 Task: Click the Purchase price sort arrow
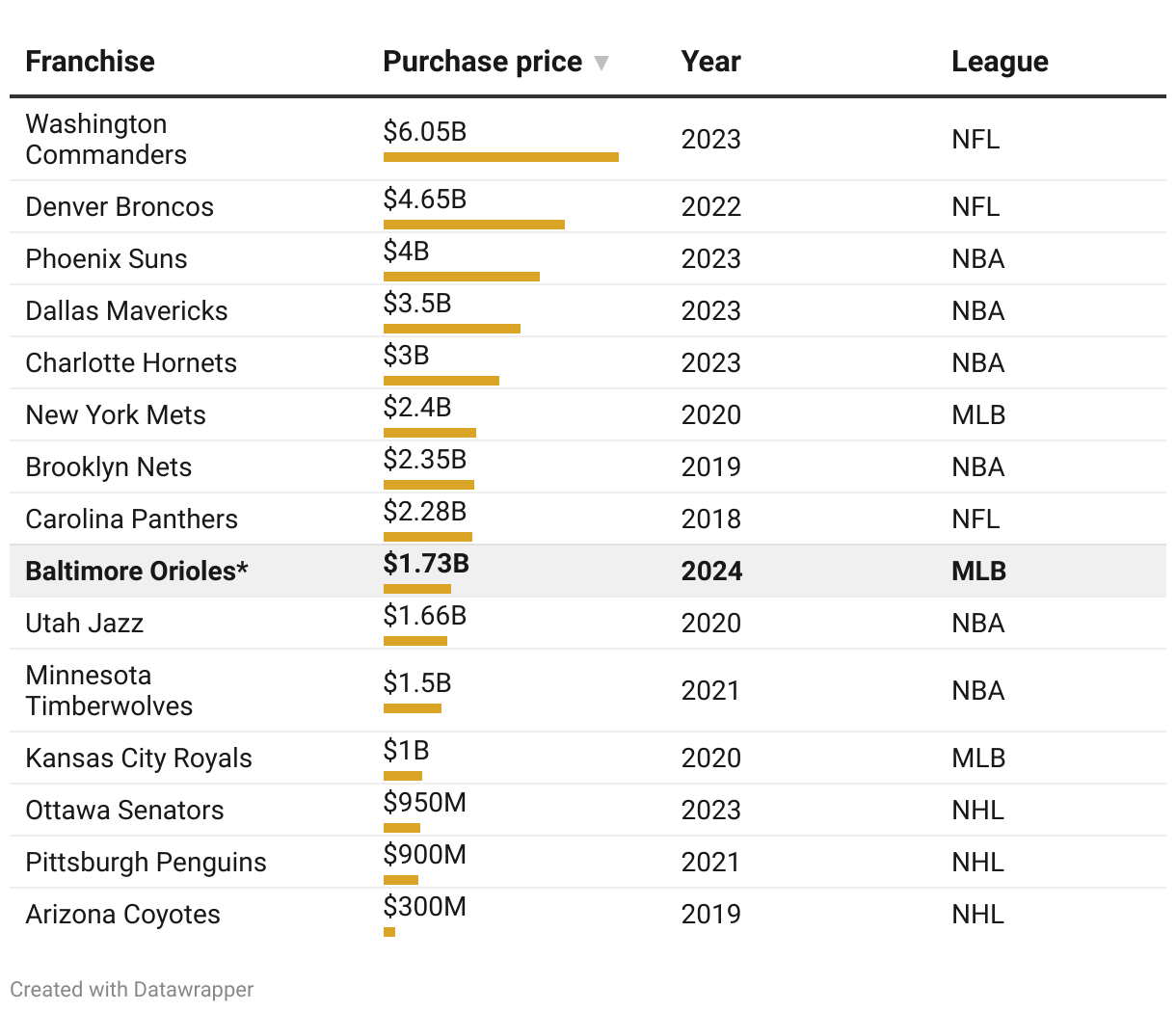[601, 63]
